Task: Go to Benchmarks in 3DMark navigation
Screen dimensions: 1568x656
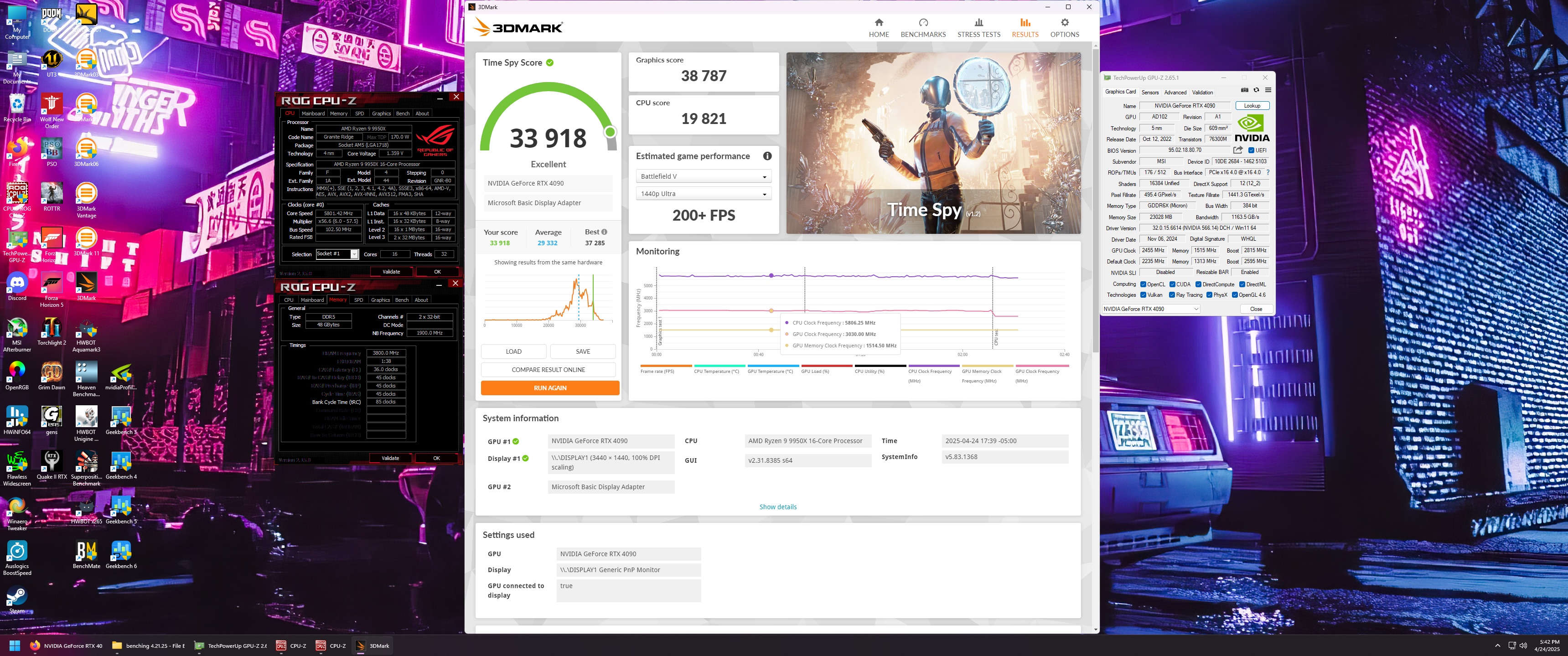Action: 923,28
